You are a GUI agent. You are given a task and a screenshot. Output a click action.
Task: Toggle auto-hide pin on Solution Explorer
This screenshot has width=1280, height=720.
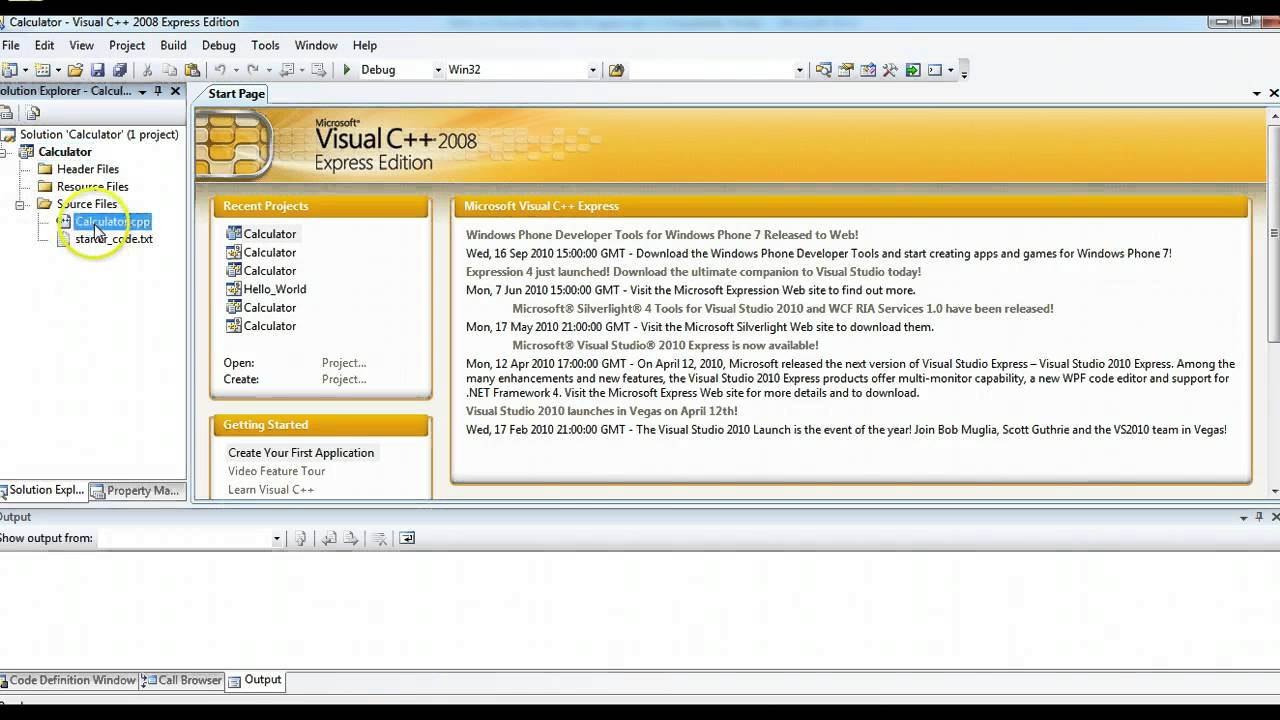pyautogui.click(x=158, y=91)
